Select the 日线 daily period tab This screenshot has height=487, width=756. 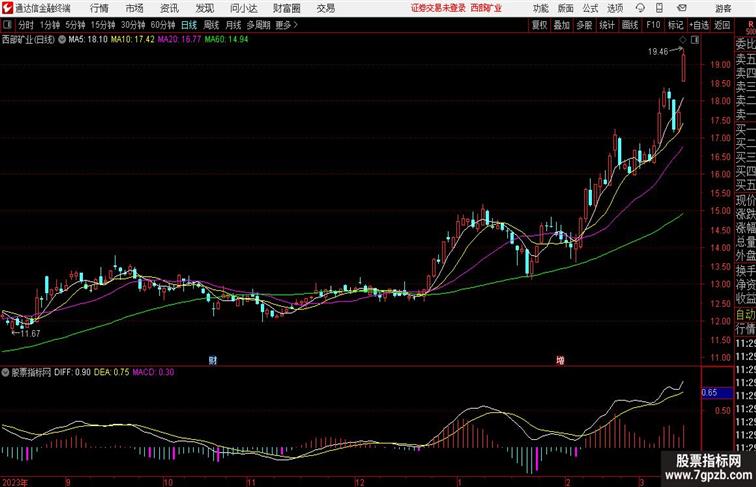click(x=189, y=25)
